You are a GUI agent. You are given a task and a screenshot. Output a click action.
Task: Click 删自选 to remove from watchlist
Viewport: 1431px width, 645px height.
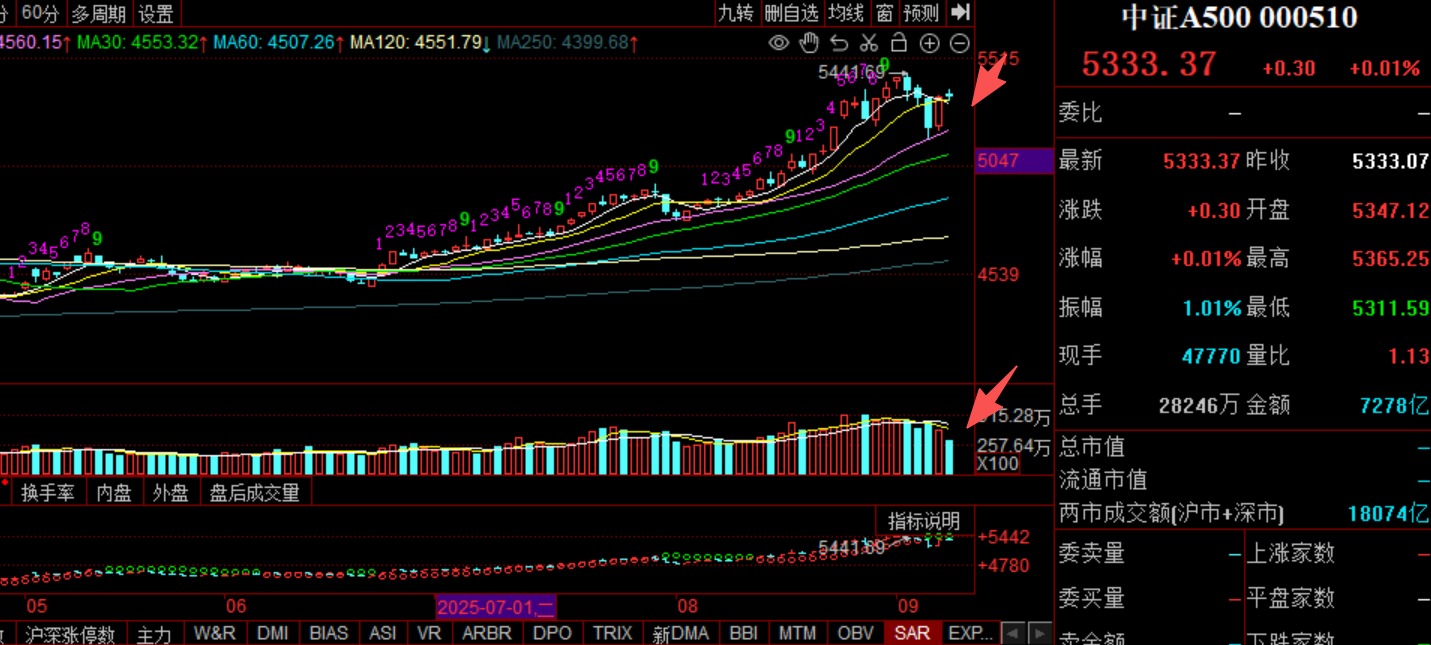(x=791, y=13)
